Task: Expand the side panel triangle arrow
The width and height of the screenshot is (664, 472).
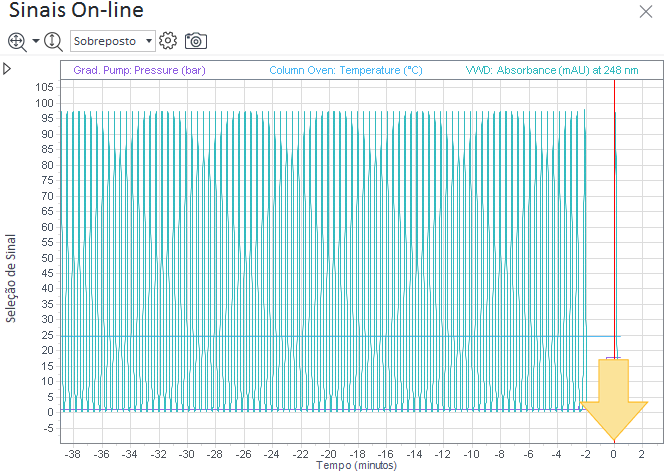Action: (x=6, y=69)
